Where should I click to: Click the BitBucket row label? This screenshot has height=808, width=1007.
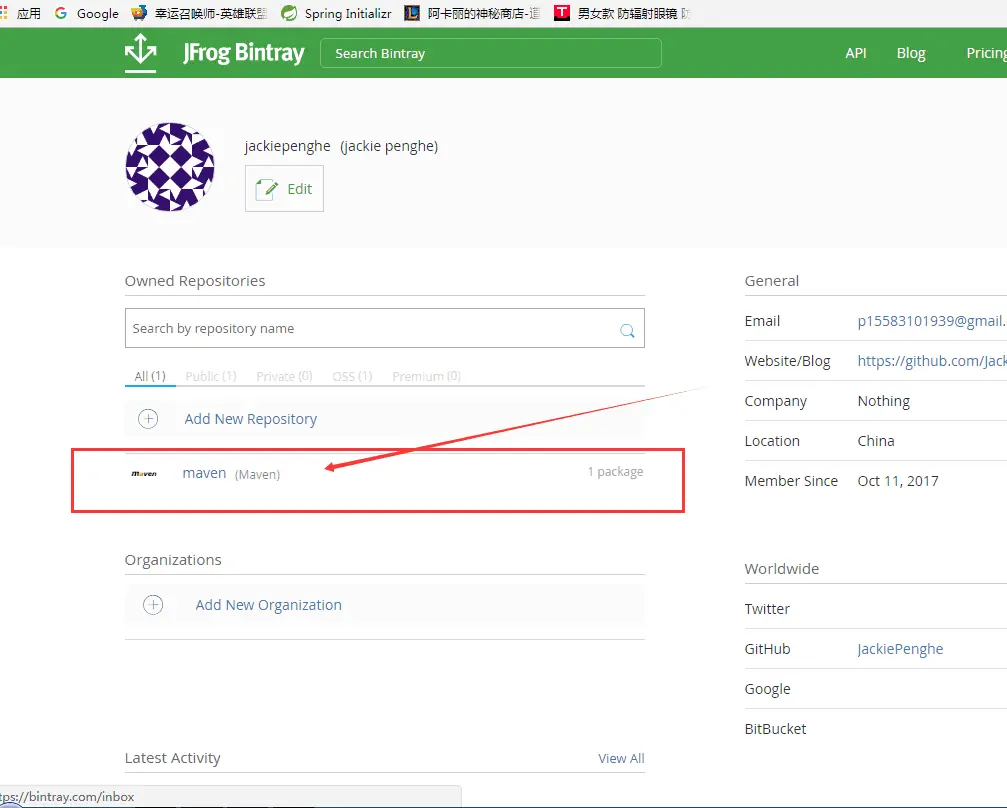click(775, 729)
